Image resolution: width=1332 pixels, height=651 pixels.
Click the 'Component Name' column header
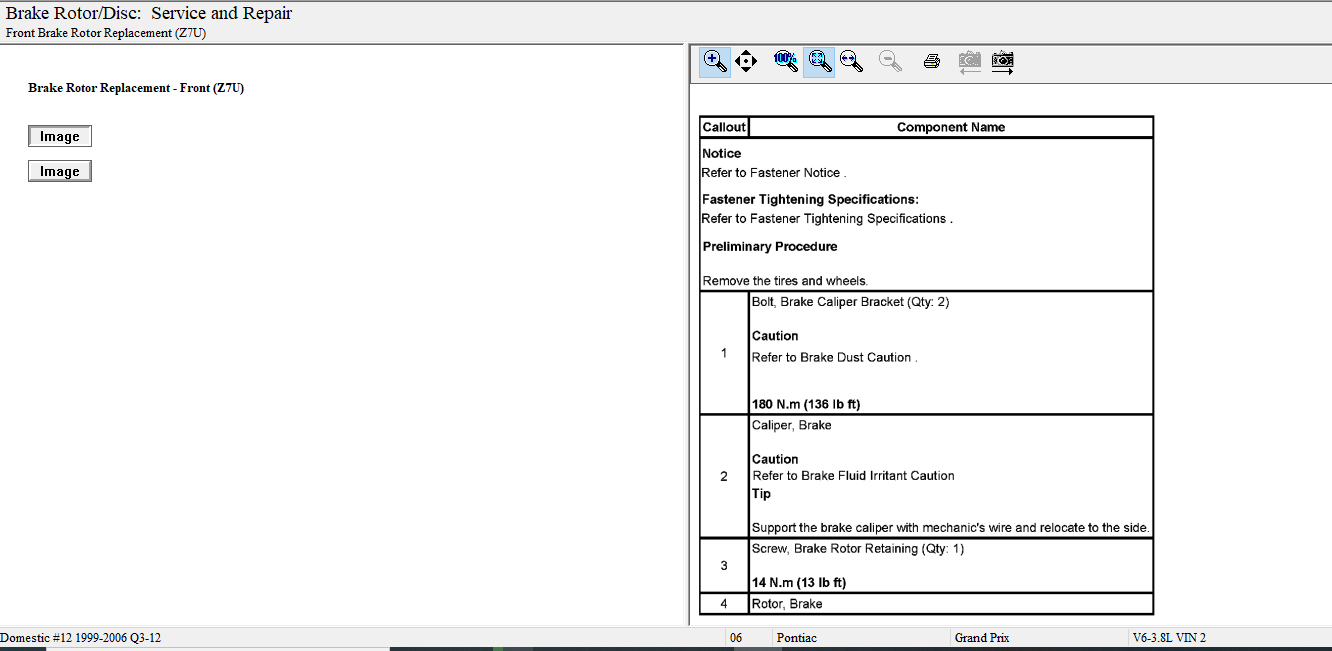951,127
